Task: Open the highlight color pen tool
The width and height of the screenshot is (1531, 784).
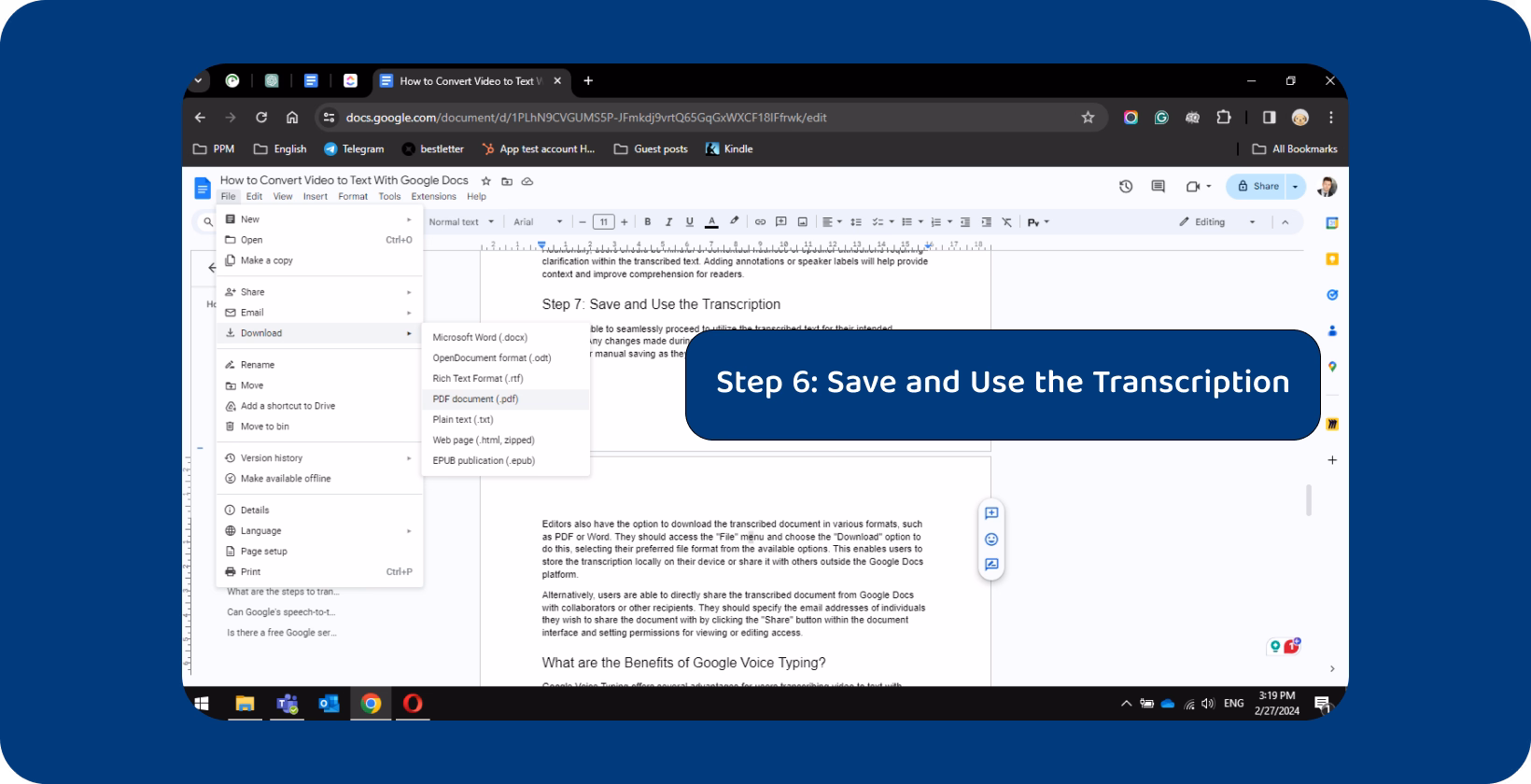Action: point(734,222)
